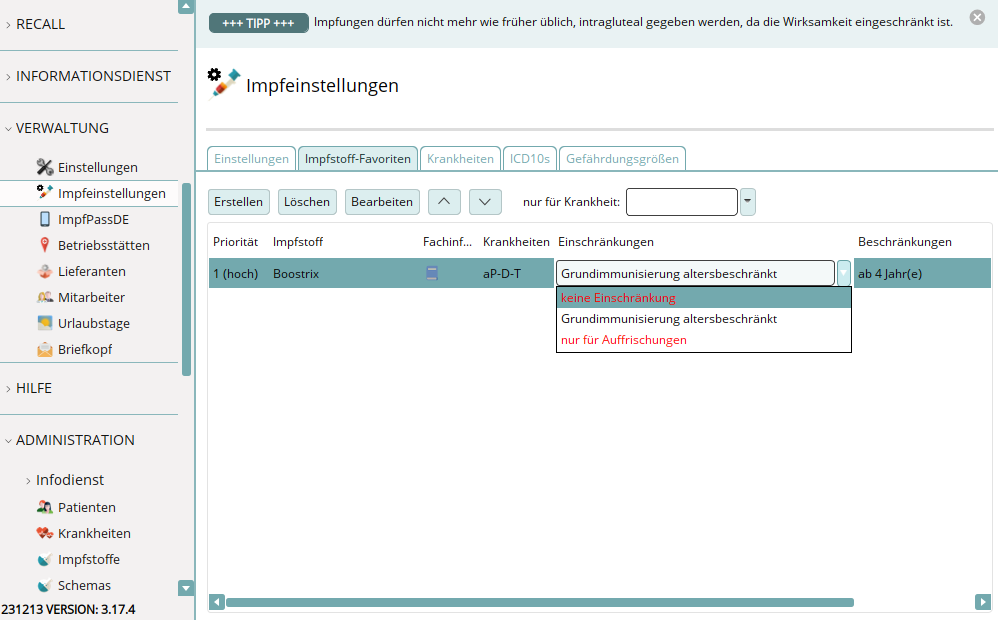Switch to the Krankheiten tab
The height and width of the screenshot is (620, 998).
point(460,159)
